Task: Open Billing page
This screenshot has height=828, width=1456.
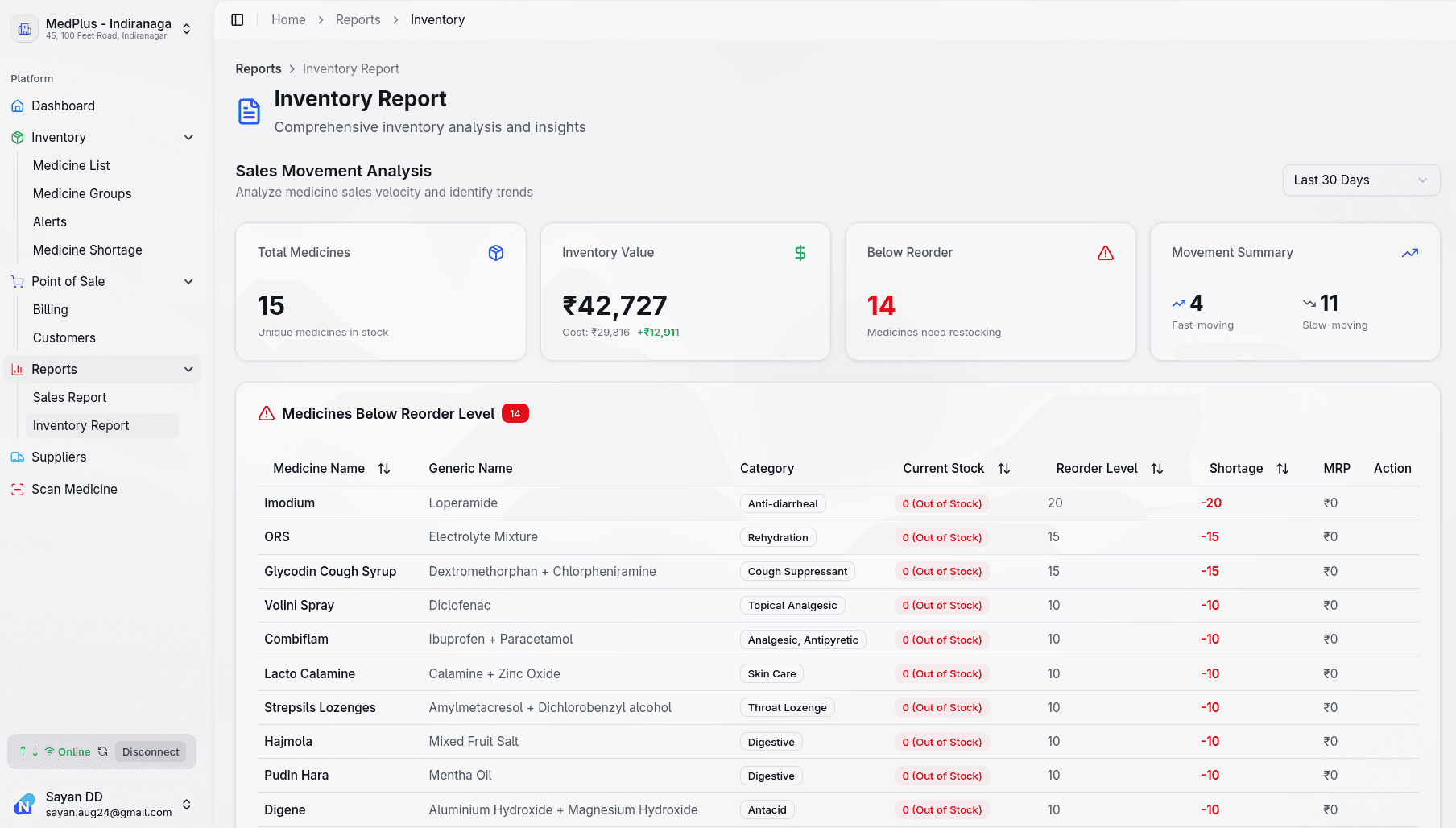Action: click(51, 309)
